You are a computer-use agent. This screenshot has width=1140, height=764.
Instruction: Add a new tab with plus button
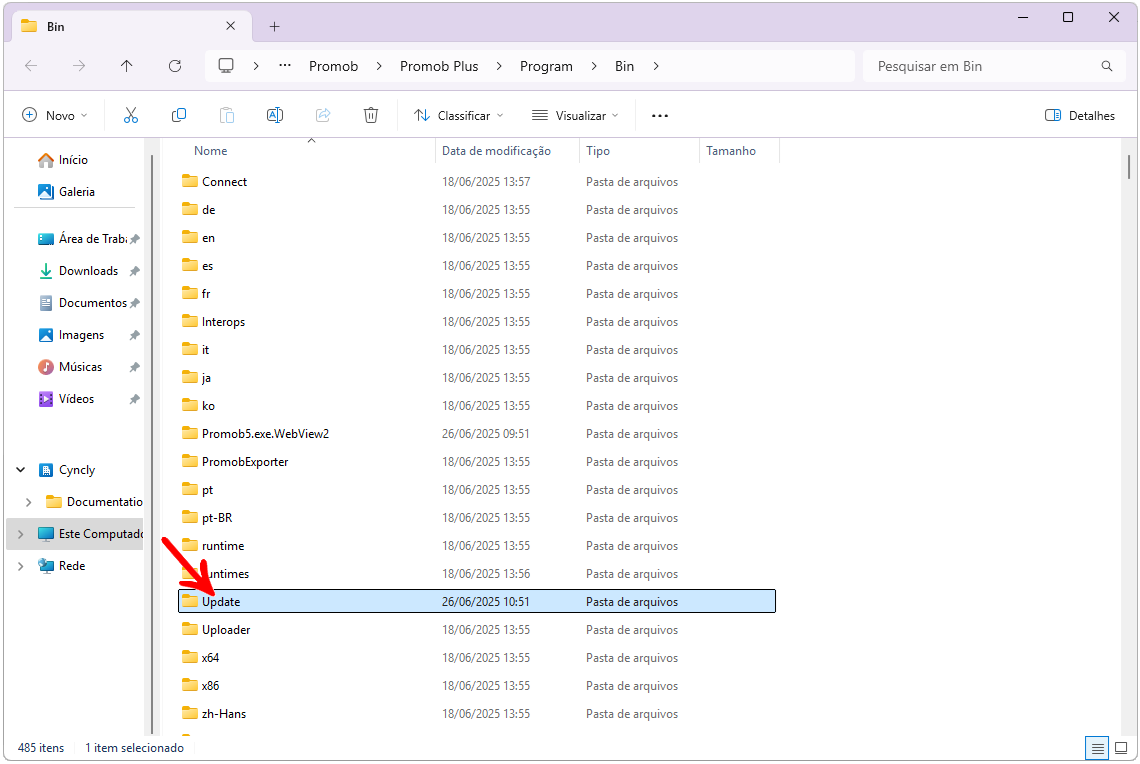click(x=274, y=27)
